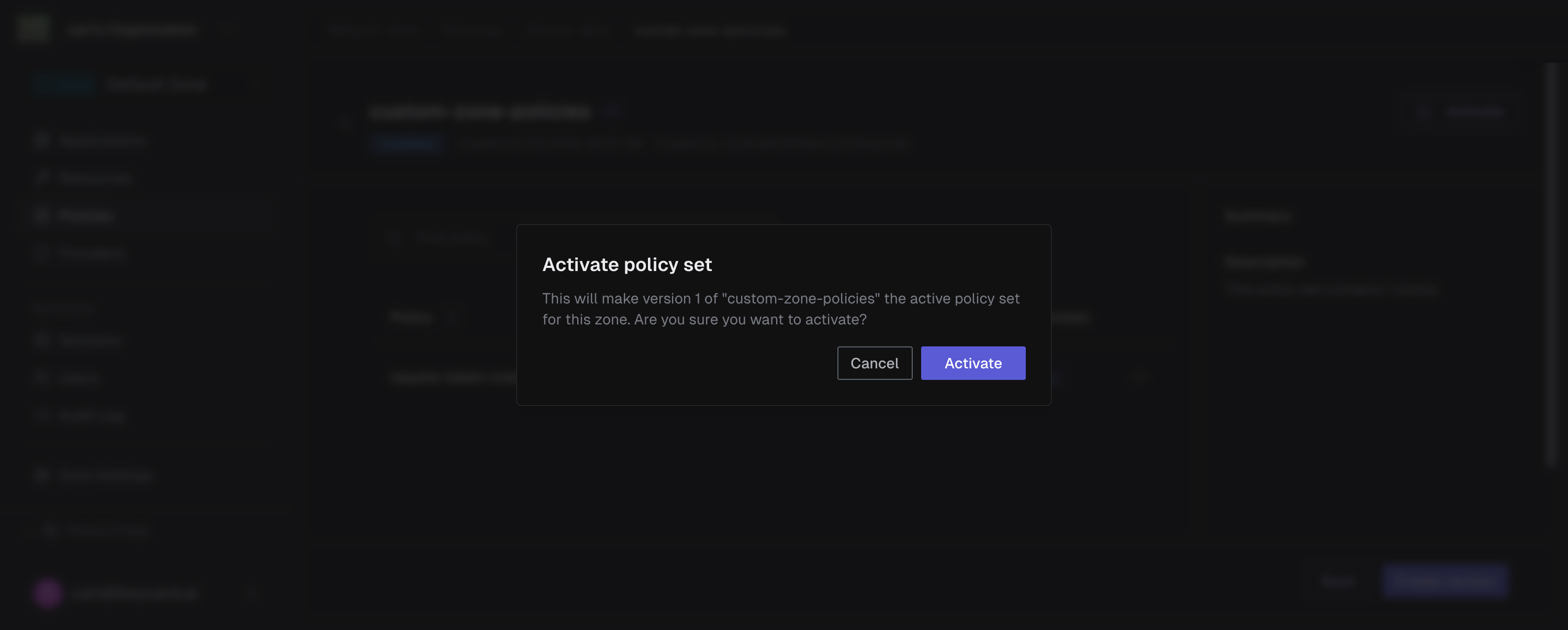1568x630 pixels.
Task: Click Cancel to dismiss the activation dialog
Action: 874,363
